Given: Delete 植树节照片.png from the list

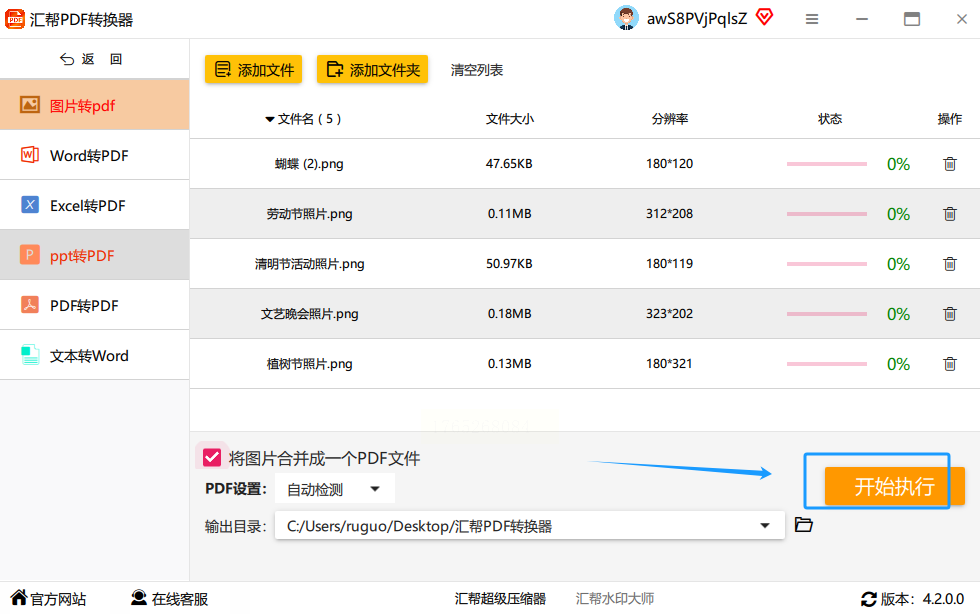Looking at the screenshot, I should coord(949,364).
